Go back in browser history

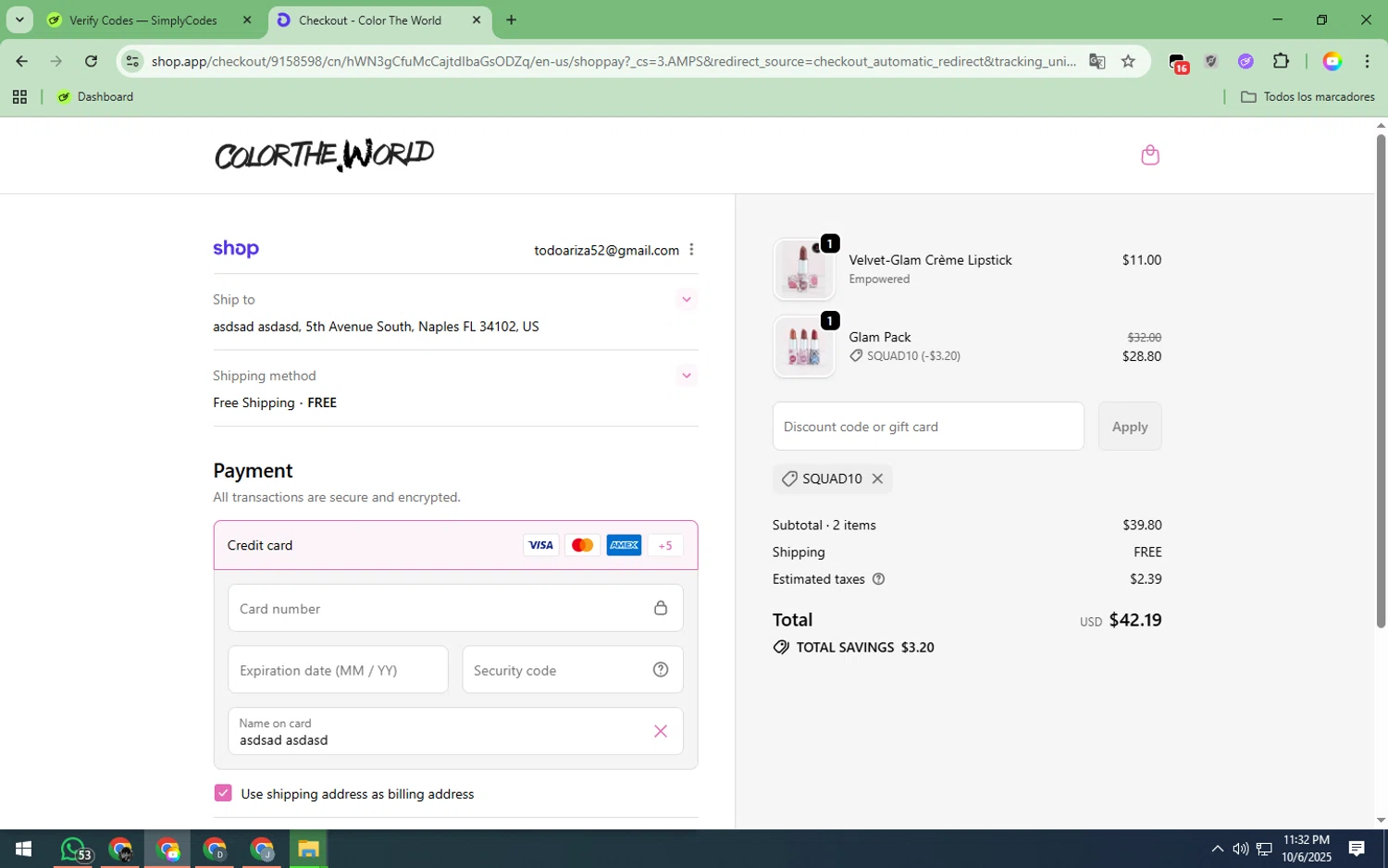(x=21, y=61)
